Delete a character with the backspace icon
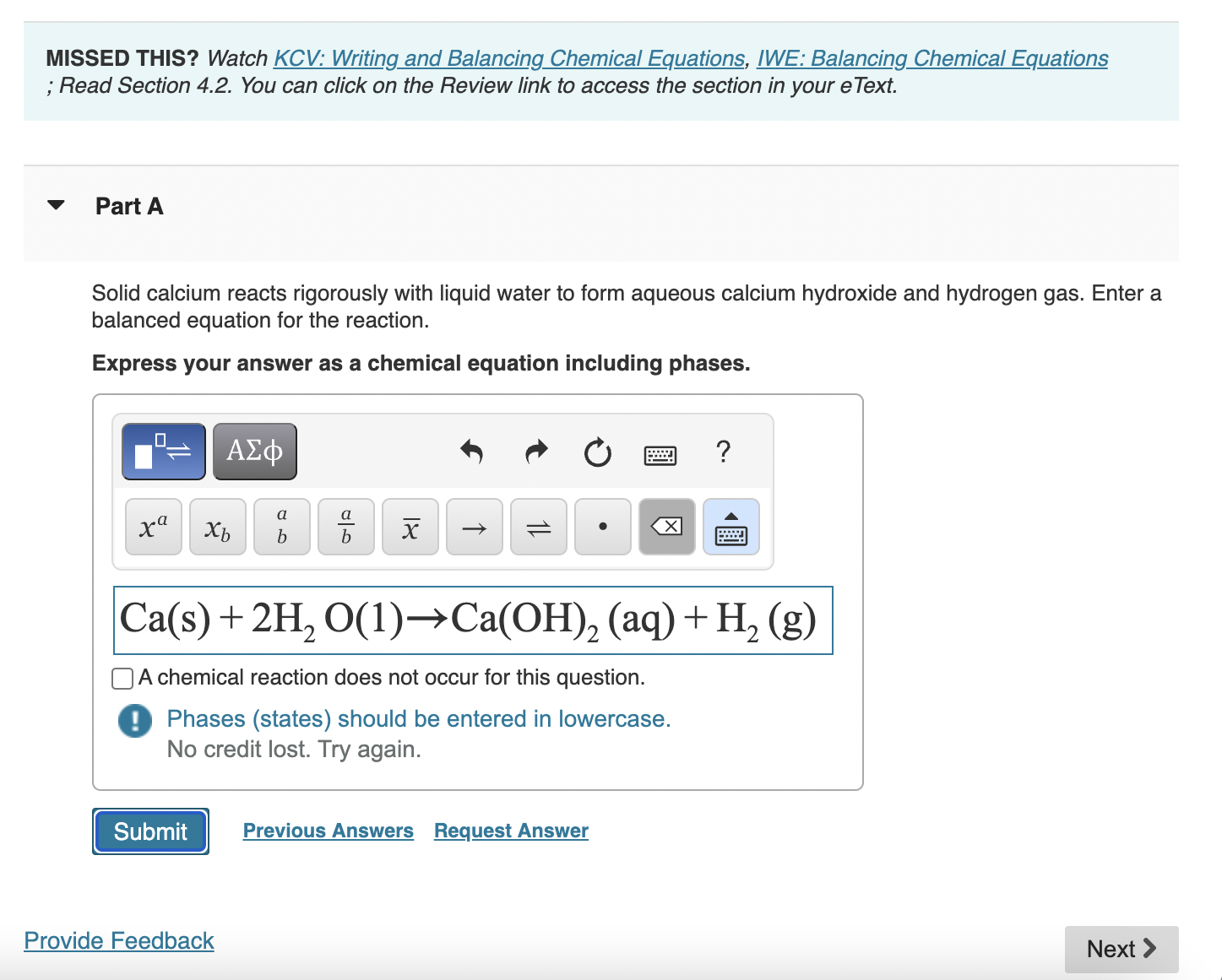 click(666, 527)
